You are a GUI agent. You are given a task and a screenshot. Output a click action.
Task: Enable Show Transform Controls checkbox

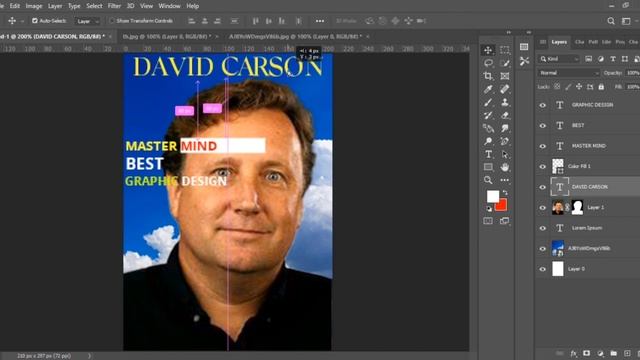click(x=111, y=20)
